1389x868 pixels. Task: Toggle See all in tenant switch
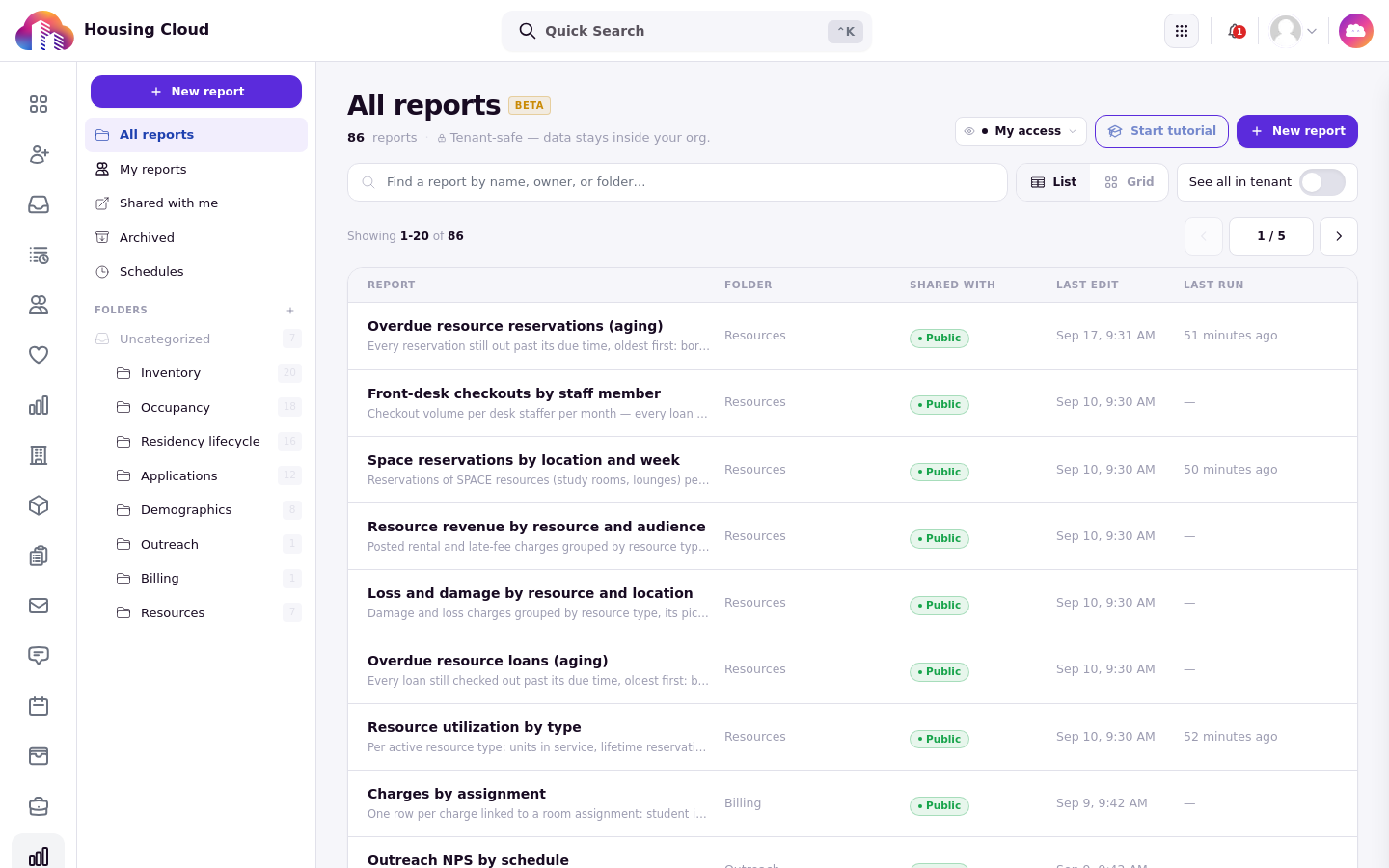(1322, 182)
